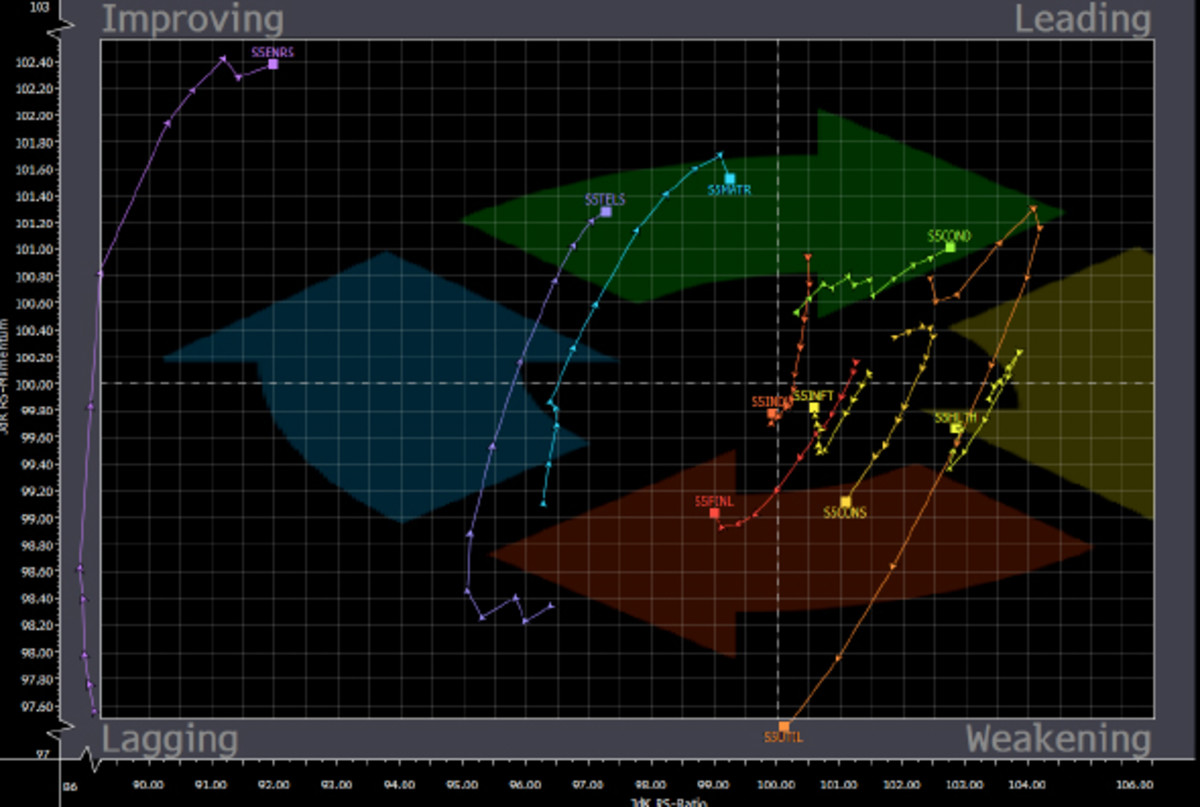Select the S5TELS data point marker
Image resolution: width=1200 pixels, height=807 pixels.
tap(606, 212)
